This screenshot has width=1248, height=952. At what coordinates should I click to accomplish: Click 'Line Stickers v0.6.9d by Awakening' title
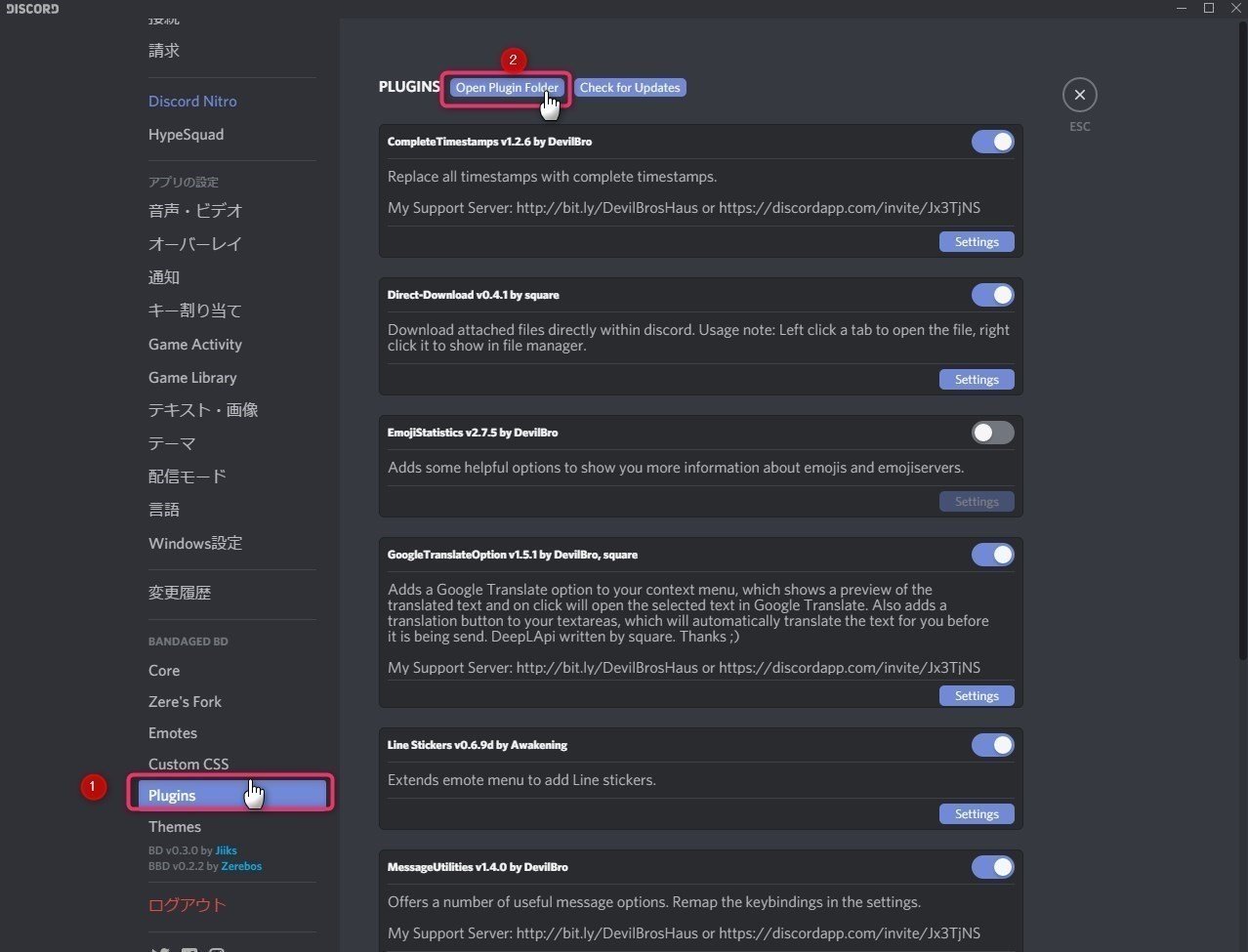click(478, 745)
